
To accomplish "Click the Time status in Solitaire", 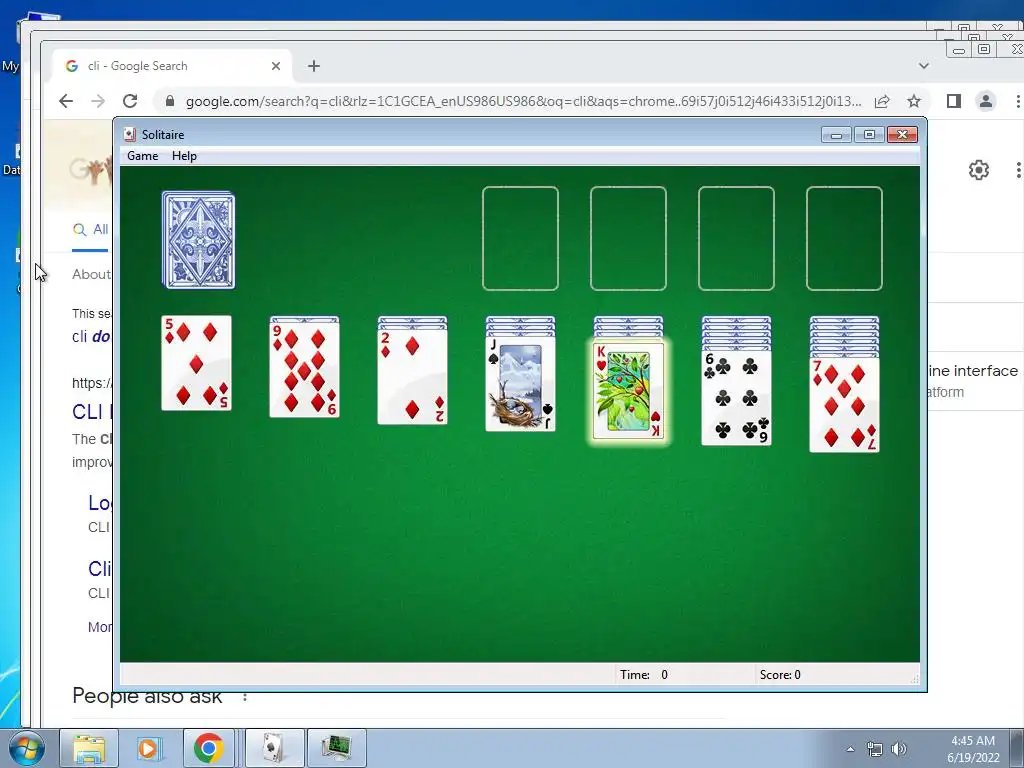I will coord(644,675).
